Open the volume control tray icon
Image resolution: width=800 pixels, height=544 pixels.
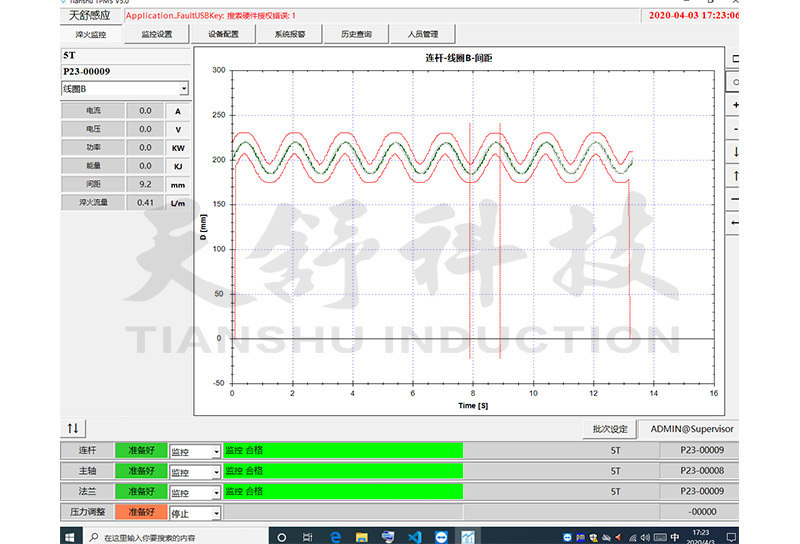click(x=645, y=537)
